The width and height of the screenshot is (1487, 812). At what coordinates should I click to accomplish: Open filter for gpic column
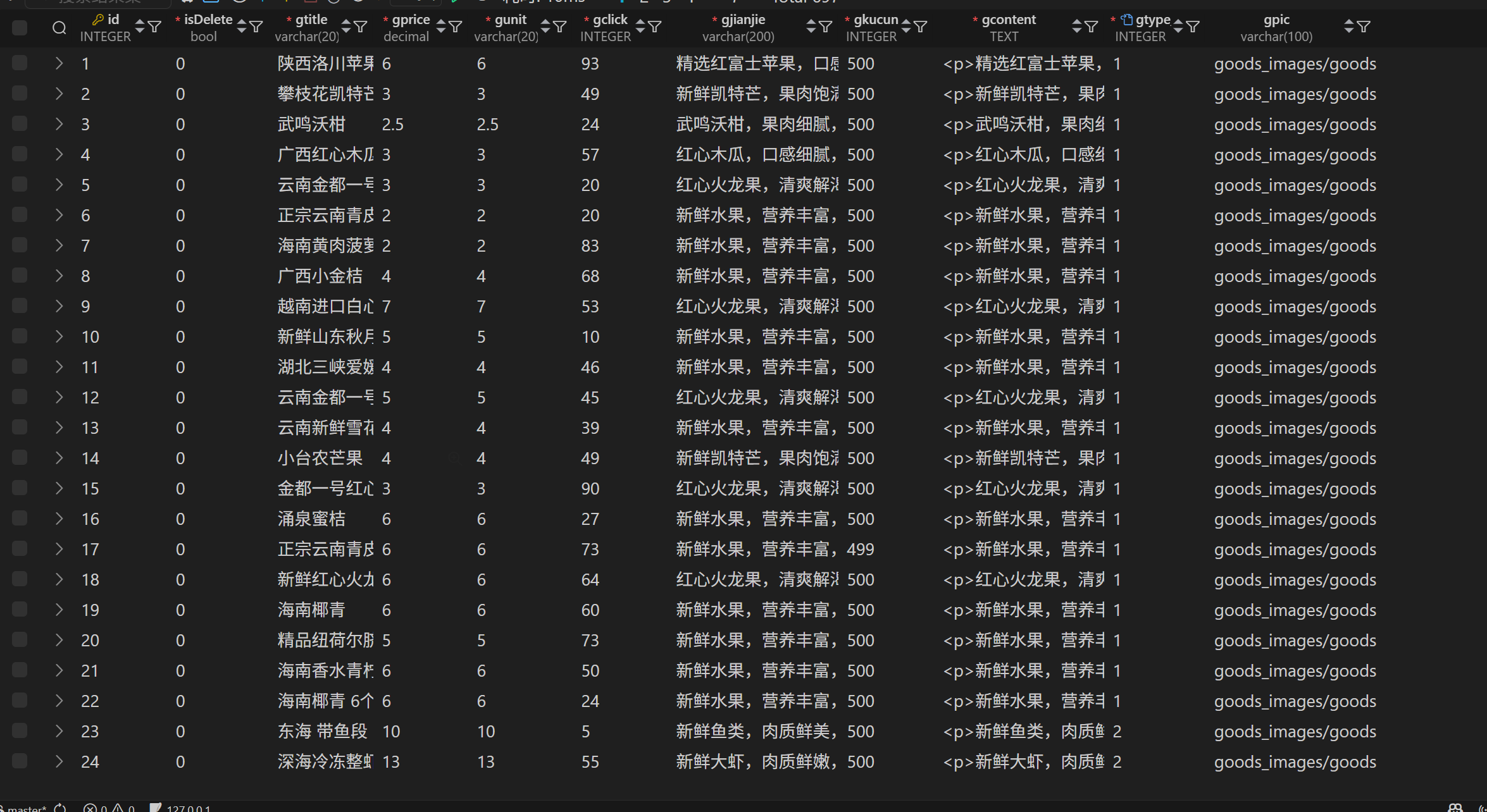click(1364, 27)
